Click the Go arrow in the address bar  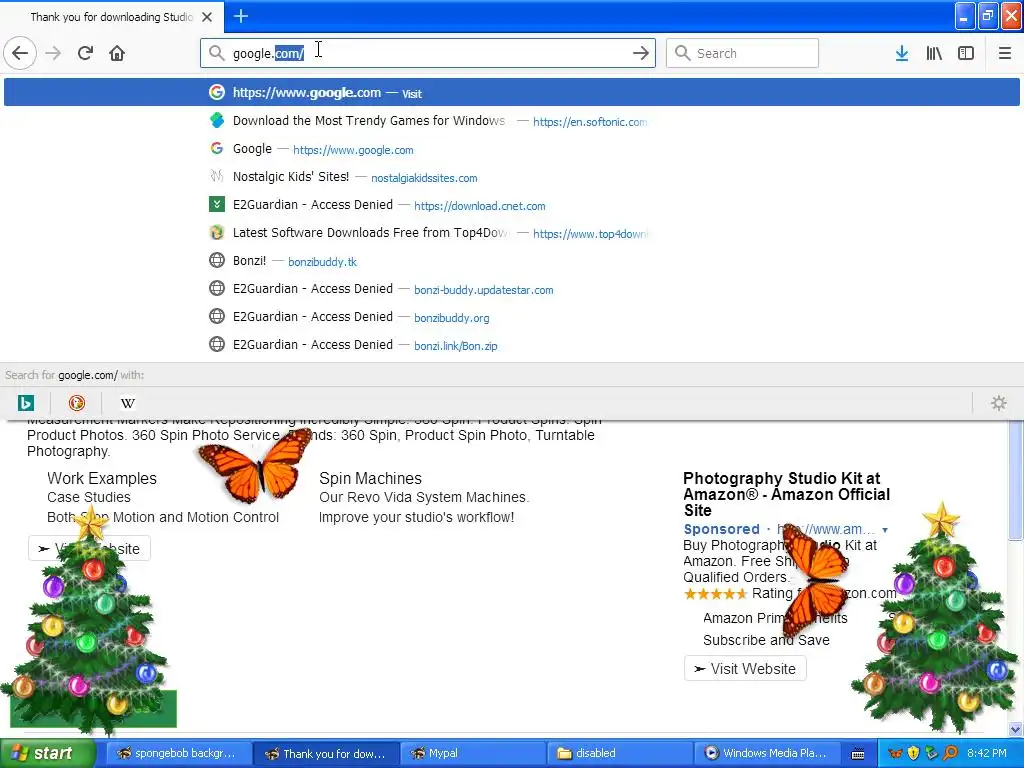tap(641, 53)
